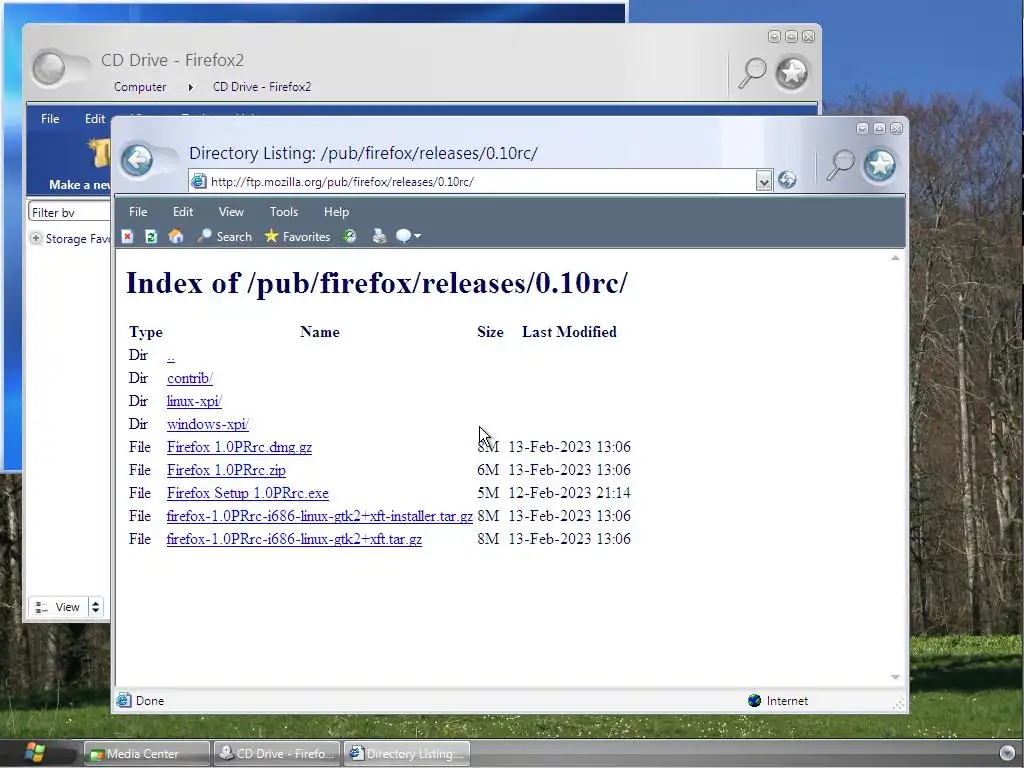The height and width of the screenshot is (768, 1024).
Task: Download Firefox Setup 1.0PRrc.exe
Action: [x=248, y=493]
